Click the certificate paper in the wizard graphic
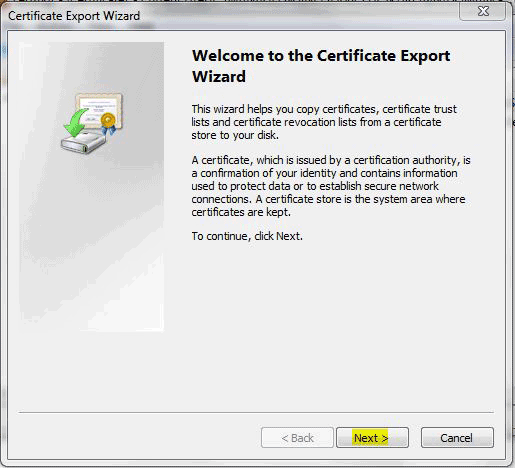This screenshot has width=515, height=468. [x=99, y=109]
